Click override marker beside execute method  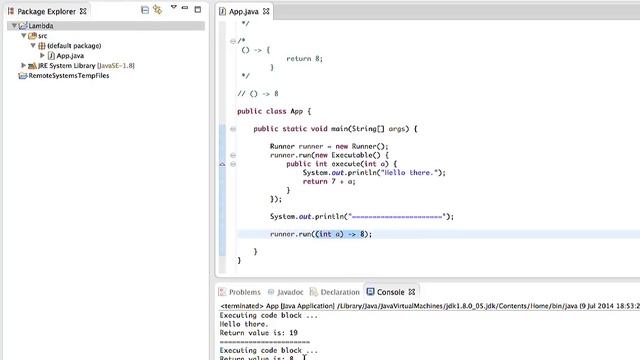pyautogui.click(x=222, y=164)
